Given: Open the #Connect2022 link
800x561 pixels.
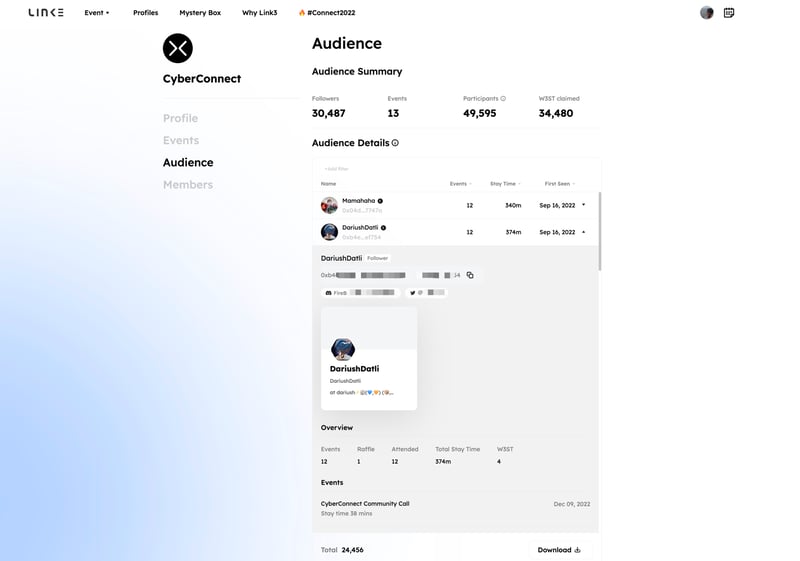Looking at the screenshot, I should pyautogui.click(x=327, y=13).
